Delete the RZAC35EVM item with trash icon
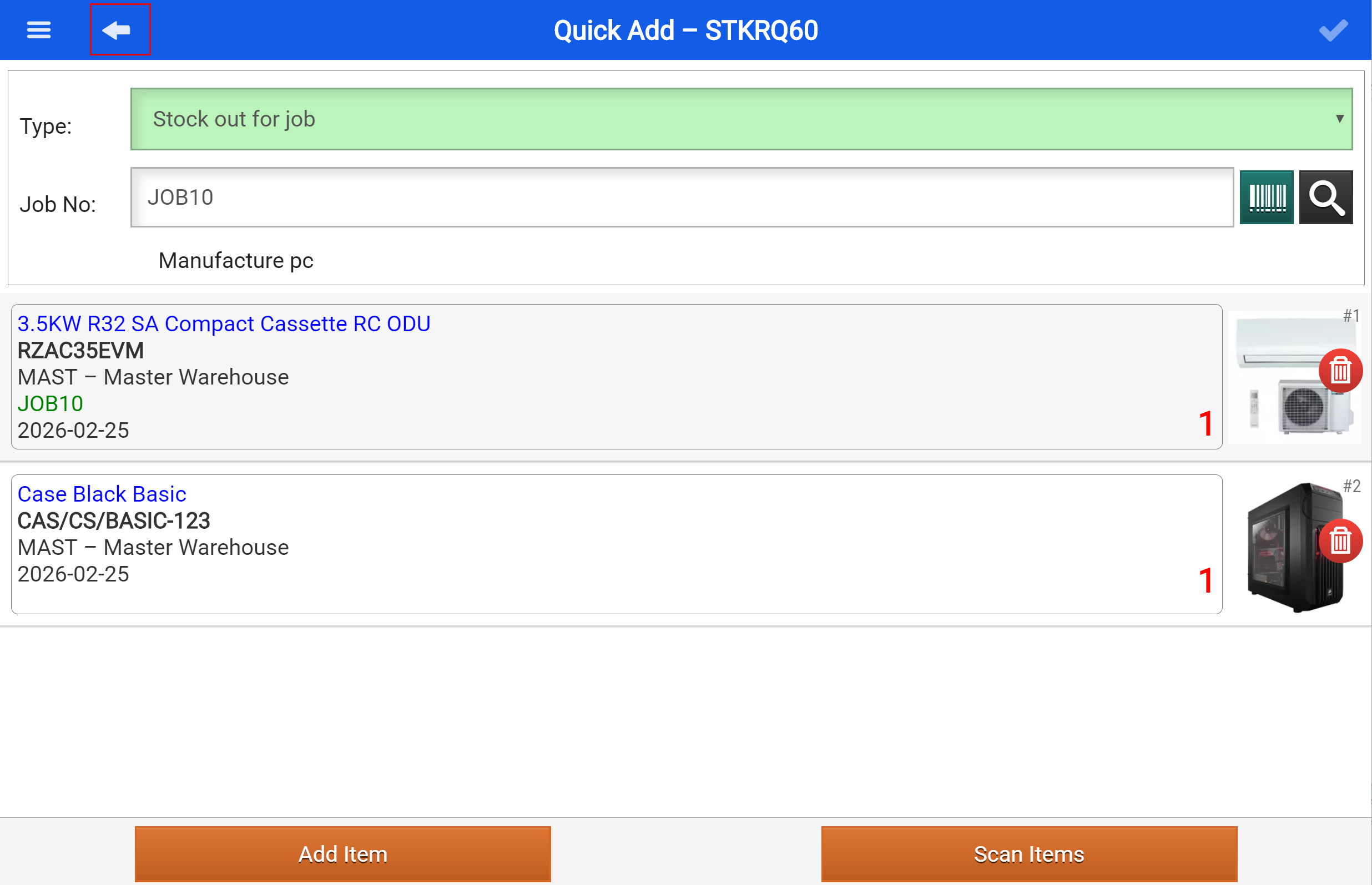 point(1339,371)
